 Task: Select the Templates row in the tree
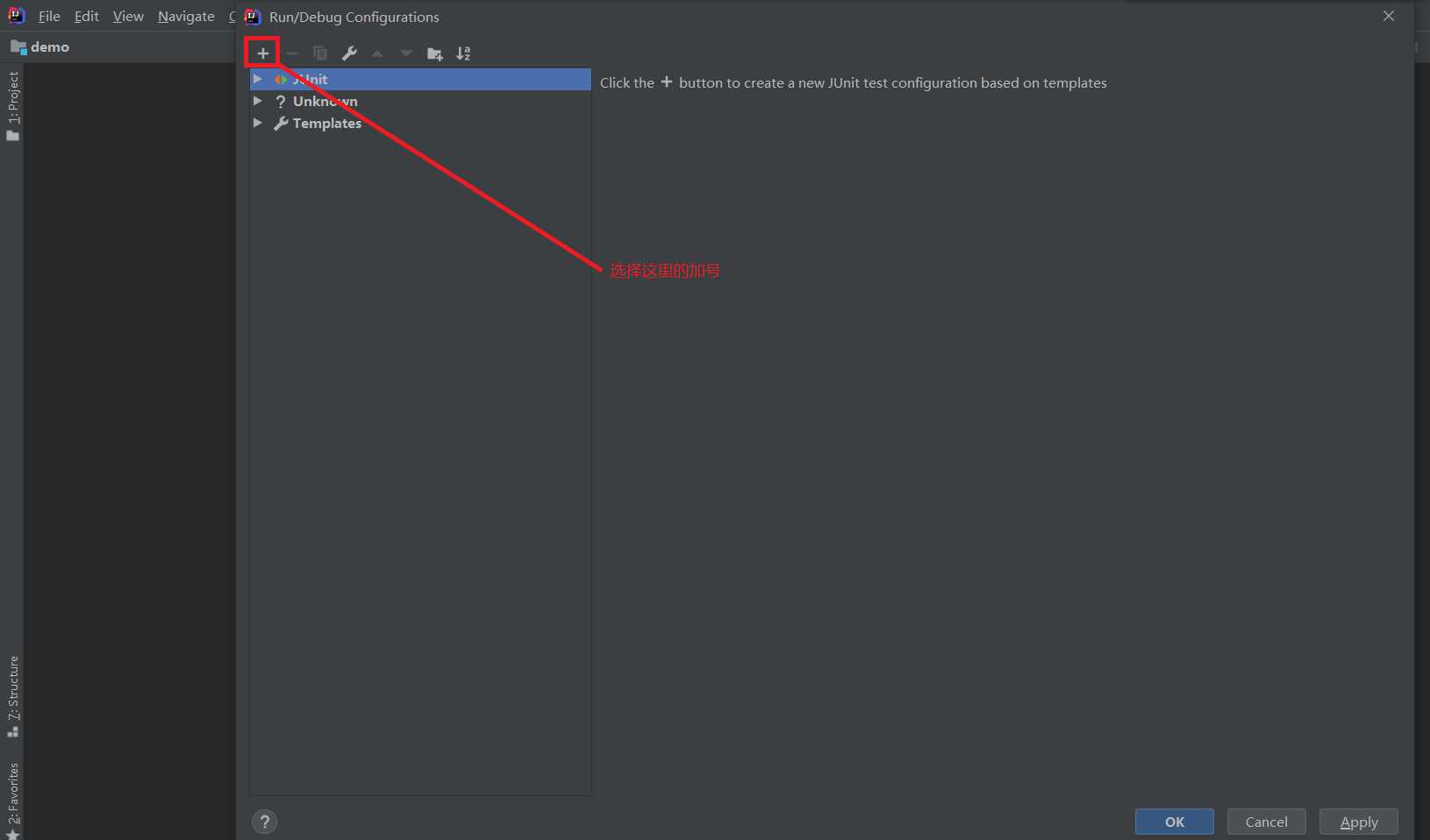420,124
